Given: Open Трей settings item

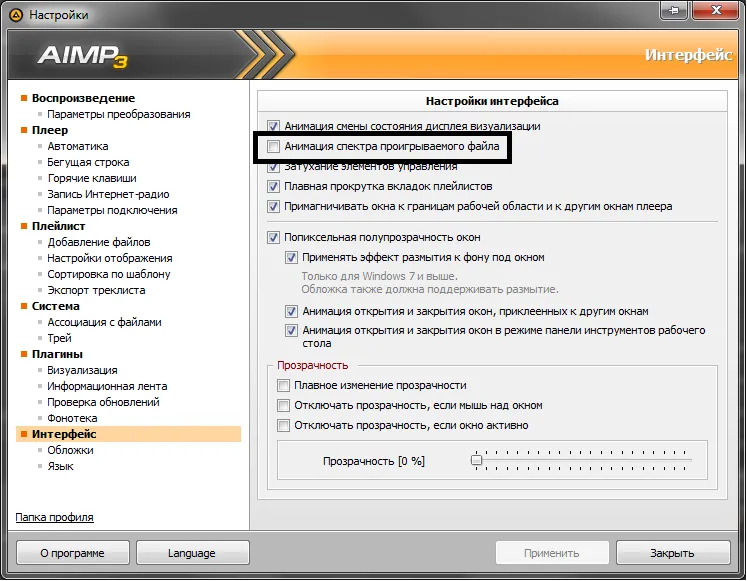Looking at the screenshot, I should pos(59,339).
